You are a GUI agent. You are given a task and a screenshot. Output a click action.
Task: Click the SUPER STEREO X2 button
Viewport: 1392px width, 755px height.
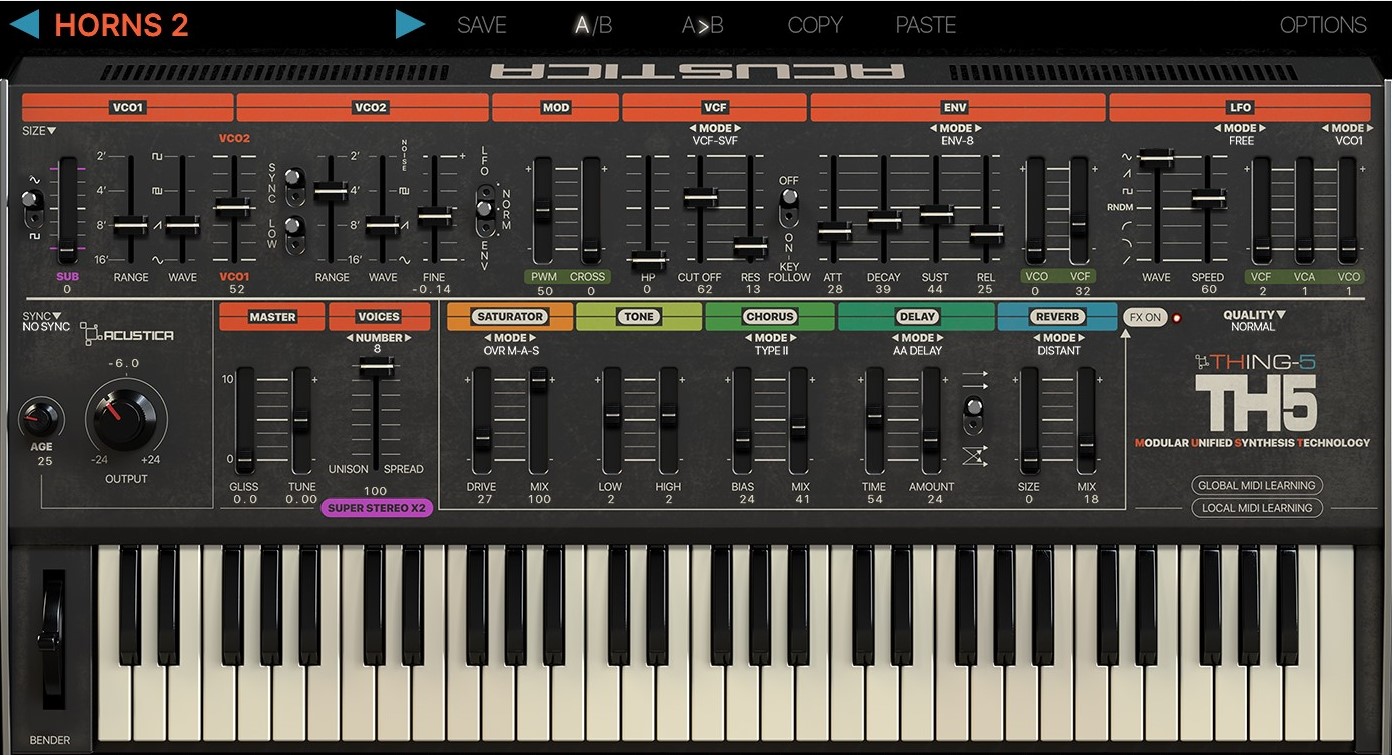[x=377, y=507]
